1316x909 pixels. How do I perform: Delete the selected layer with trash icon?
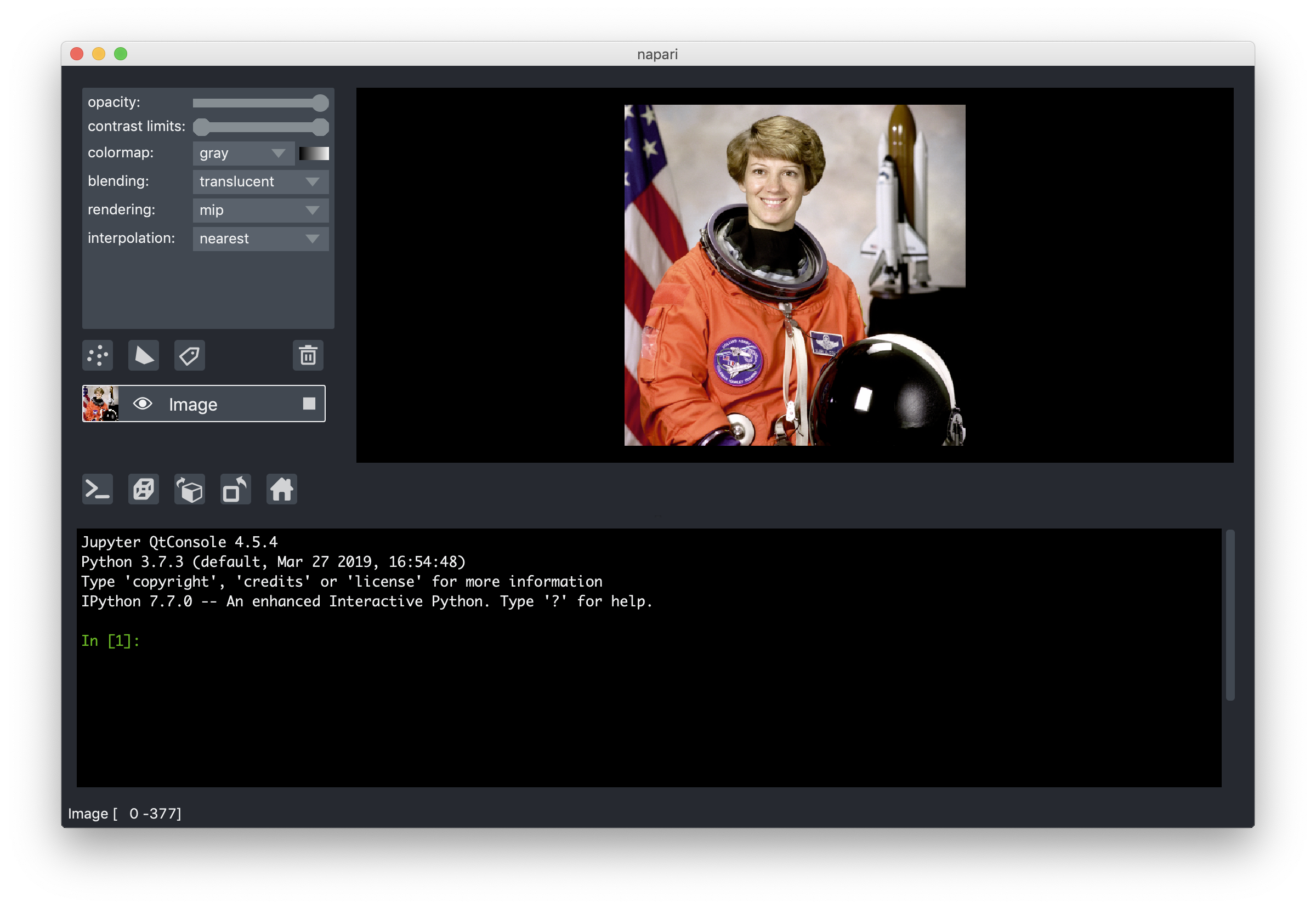click(308, 355)
